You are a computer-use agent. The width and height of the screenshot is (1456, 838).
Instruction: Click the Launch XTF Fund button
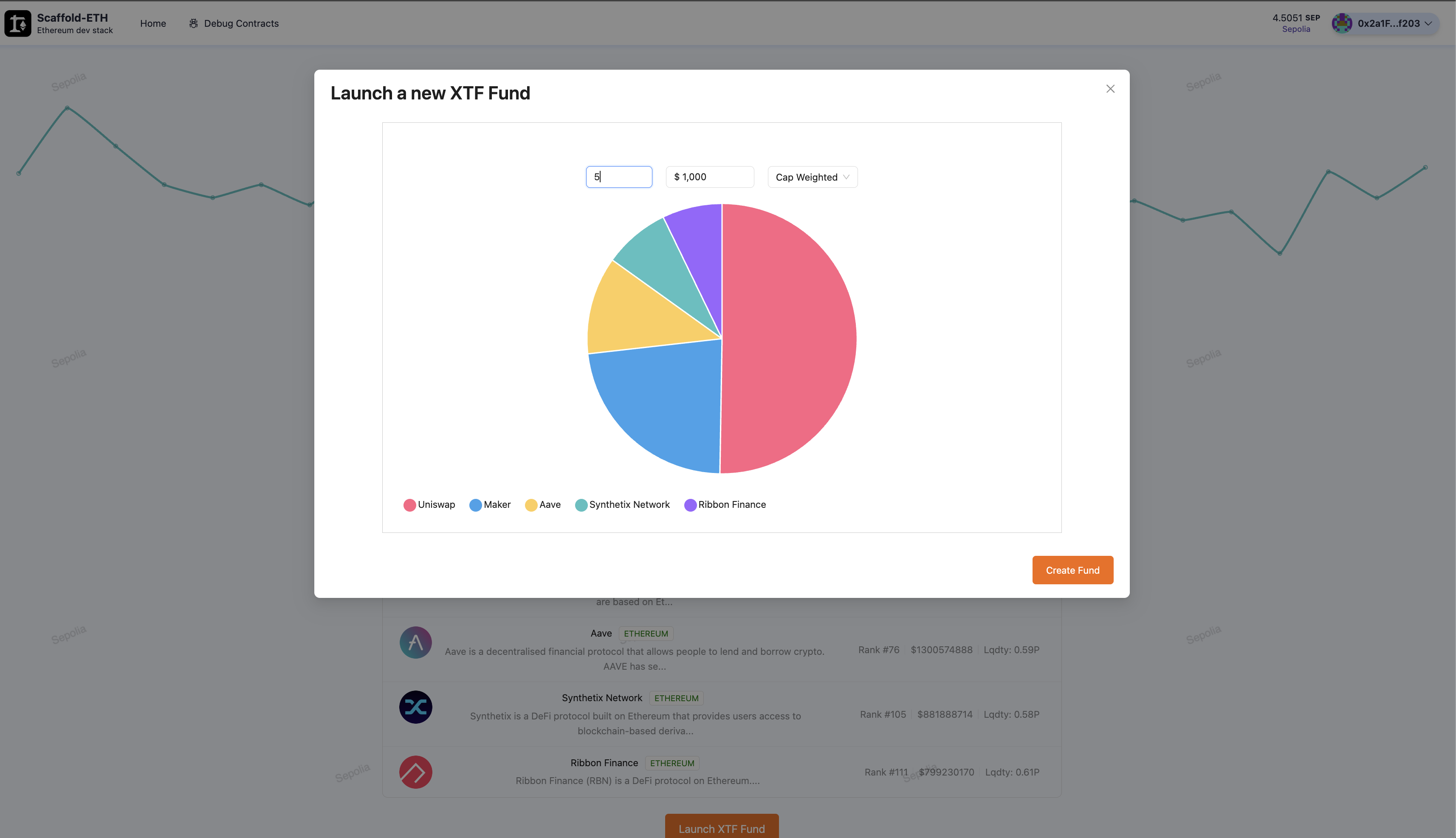point(721,828)
